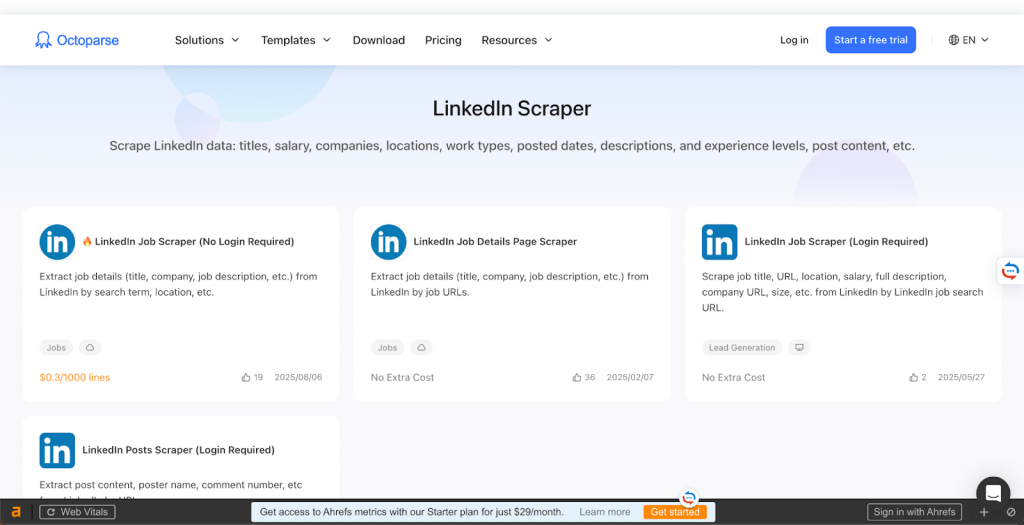Screen dimensions: 1024x525
Task: Click cloud icon on No Login Required card
Action: pos(90,347)
